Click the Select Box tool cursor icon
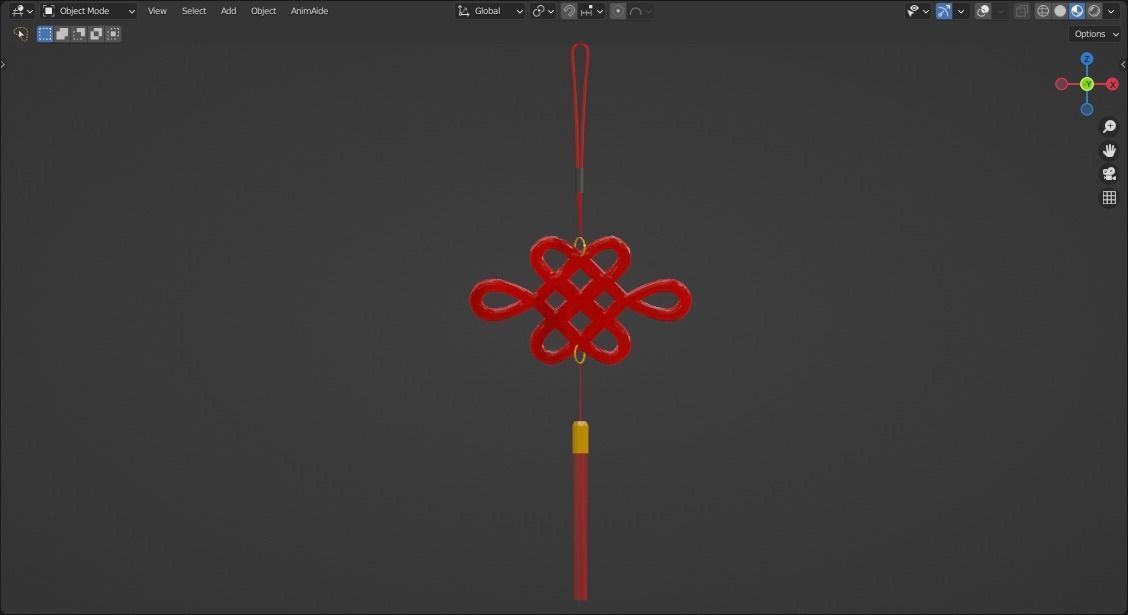This screenshot has height=615, width=1128. pos(20,34)
